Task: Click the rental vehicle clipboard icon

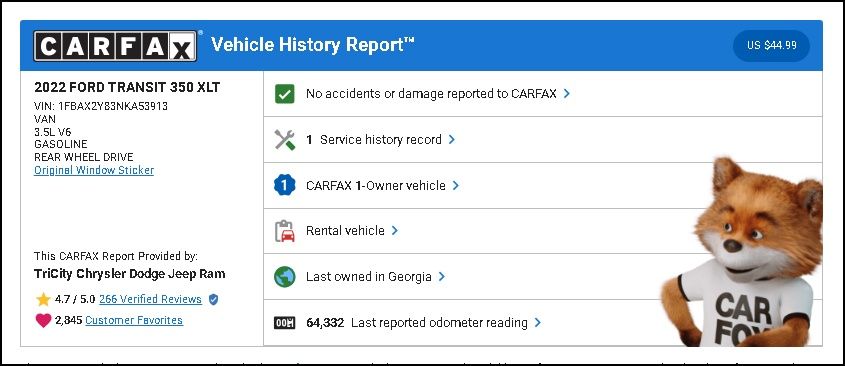Action: click(x=285, y=231)
